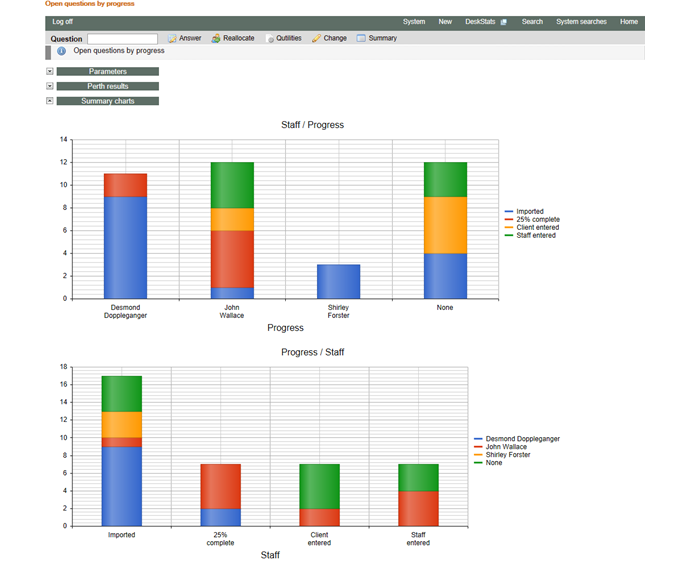Click the Reallocate people icon
Screen dimensions: 693x564
coord(216,38)
